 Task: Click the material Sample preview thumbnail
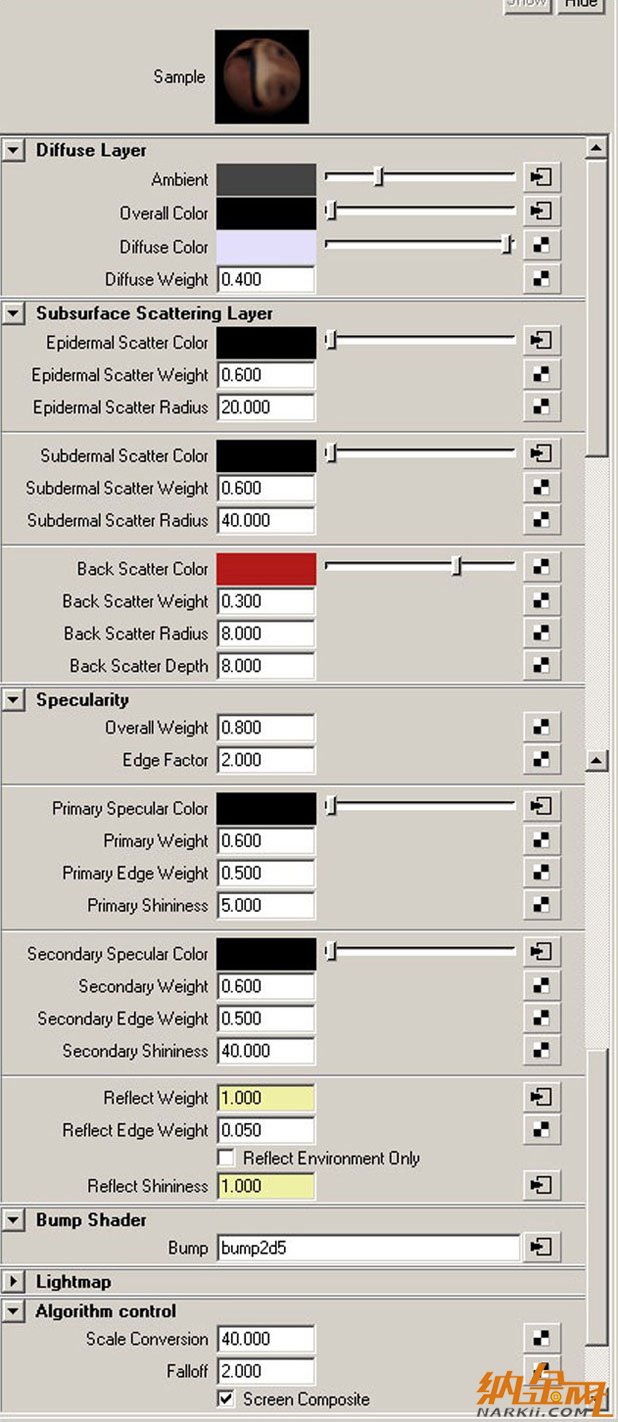(262, 77)
